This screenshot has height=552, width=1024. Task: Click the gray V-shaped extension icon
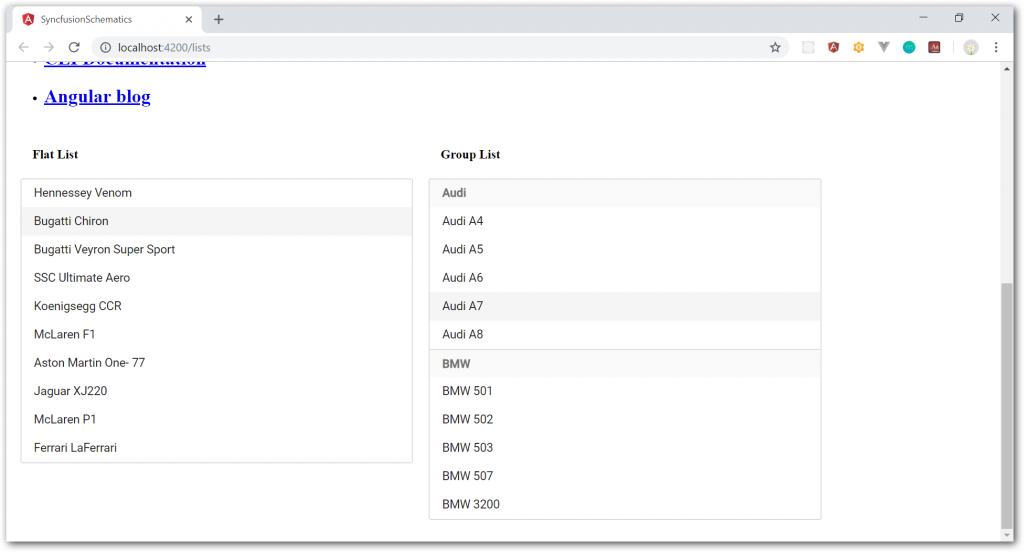click(884, 47)
